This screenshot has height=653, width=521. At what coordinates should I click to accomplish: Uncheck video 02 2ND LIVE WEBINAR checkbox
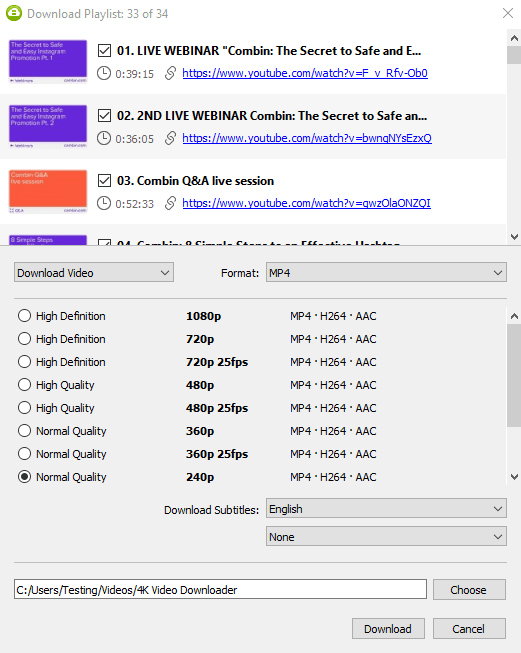[x=104, y=116]
